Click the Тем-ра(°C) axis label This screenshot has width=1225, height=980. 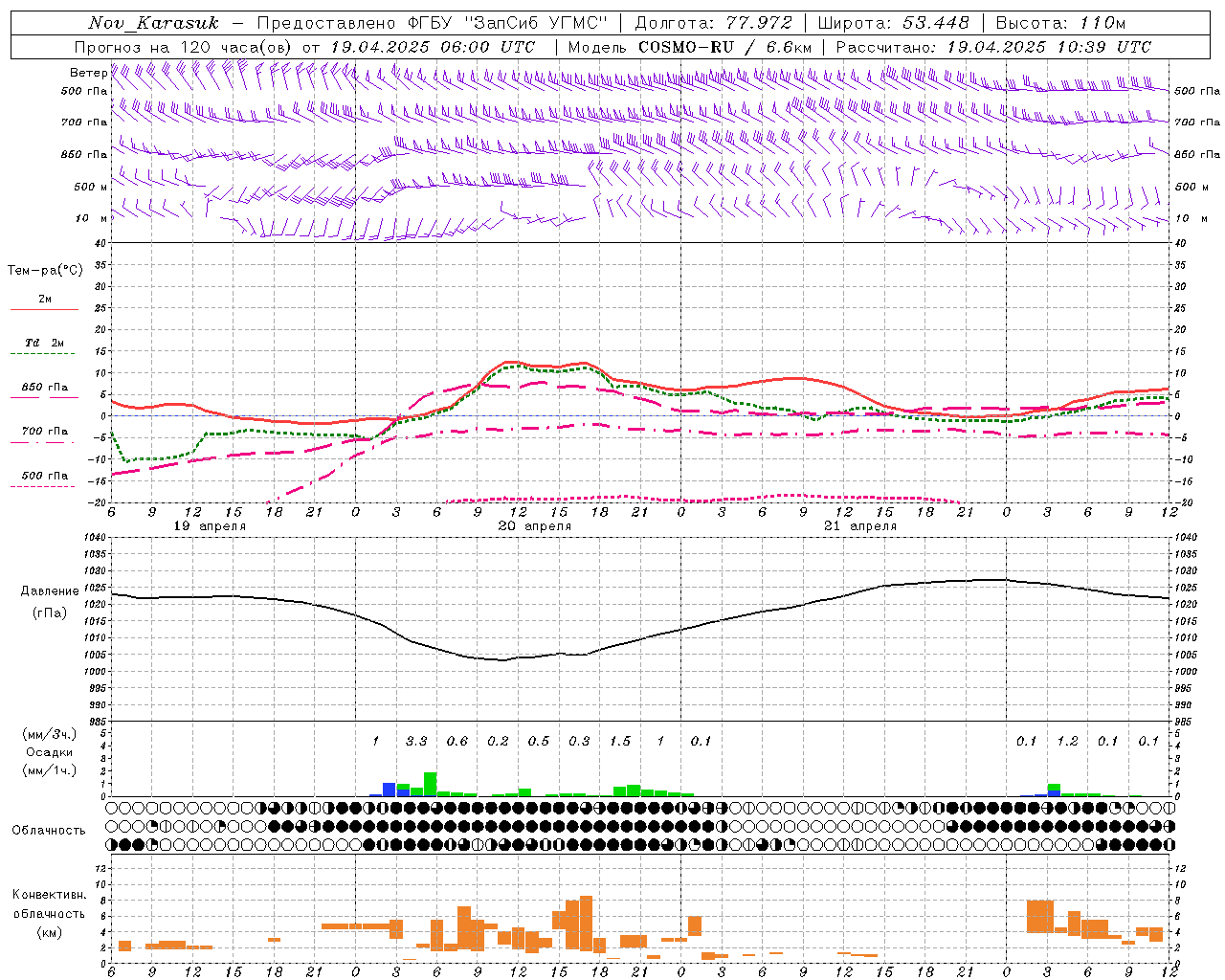45,271
